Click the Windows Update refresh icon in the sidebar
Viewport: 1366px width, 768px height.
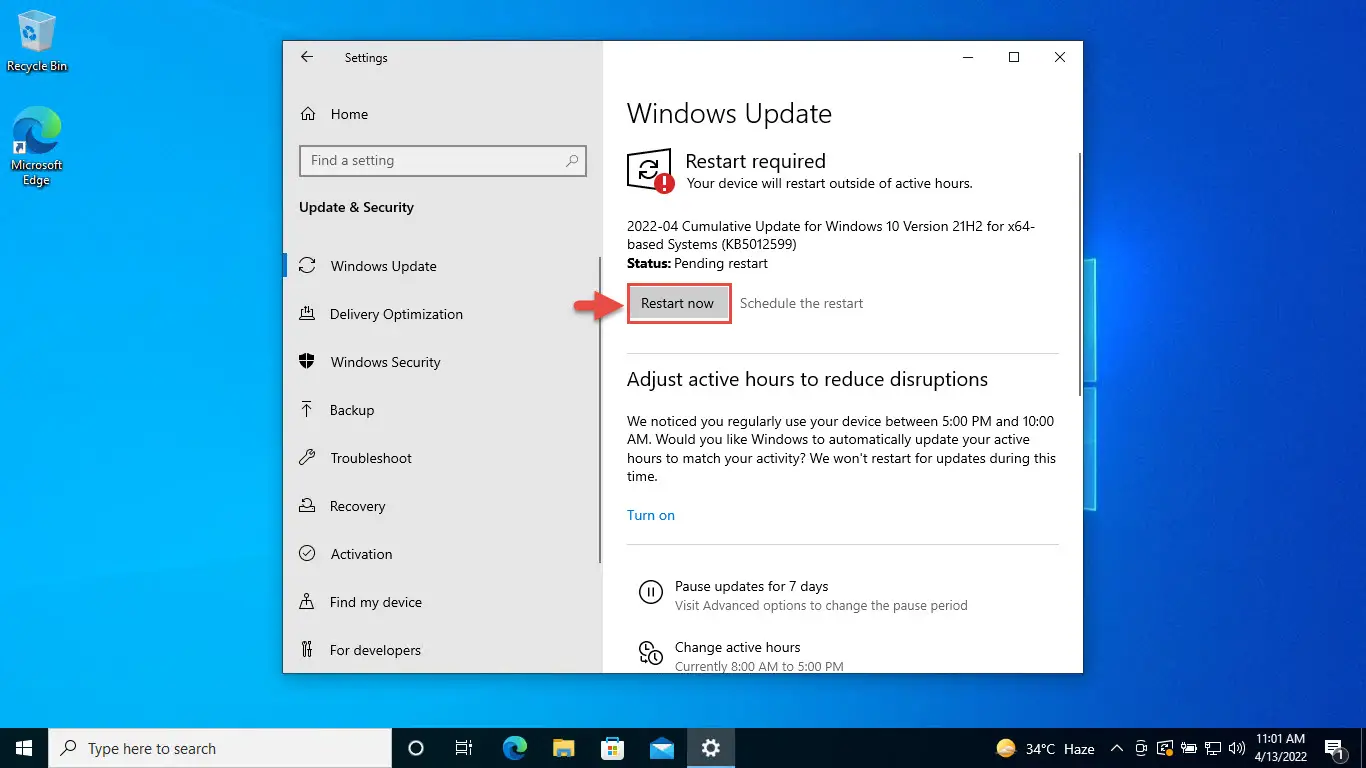(308, 266)
